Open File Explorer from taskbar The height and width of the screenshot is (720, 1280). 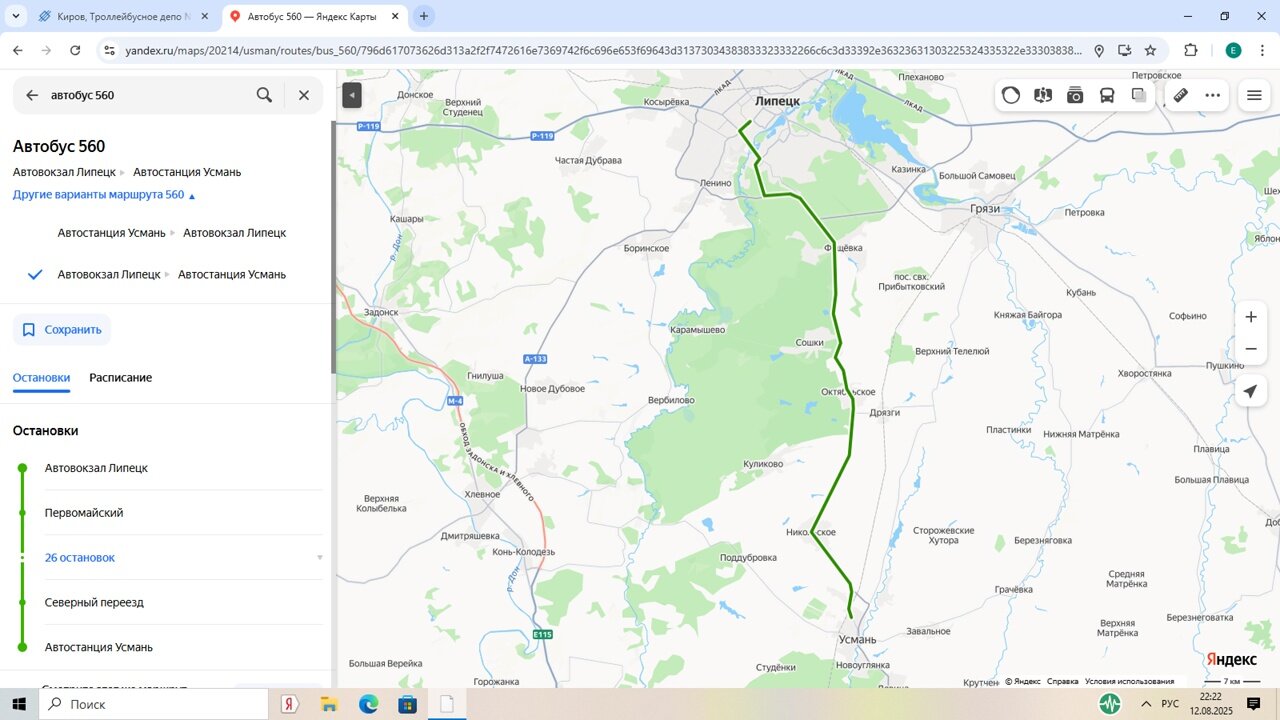point(329,704)
